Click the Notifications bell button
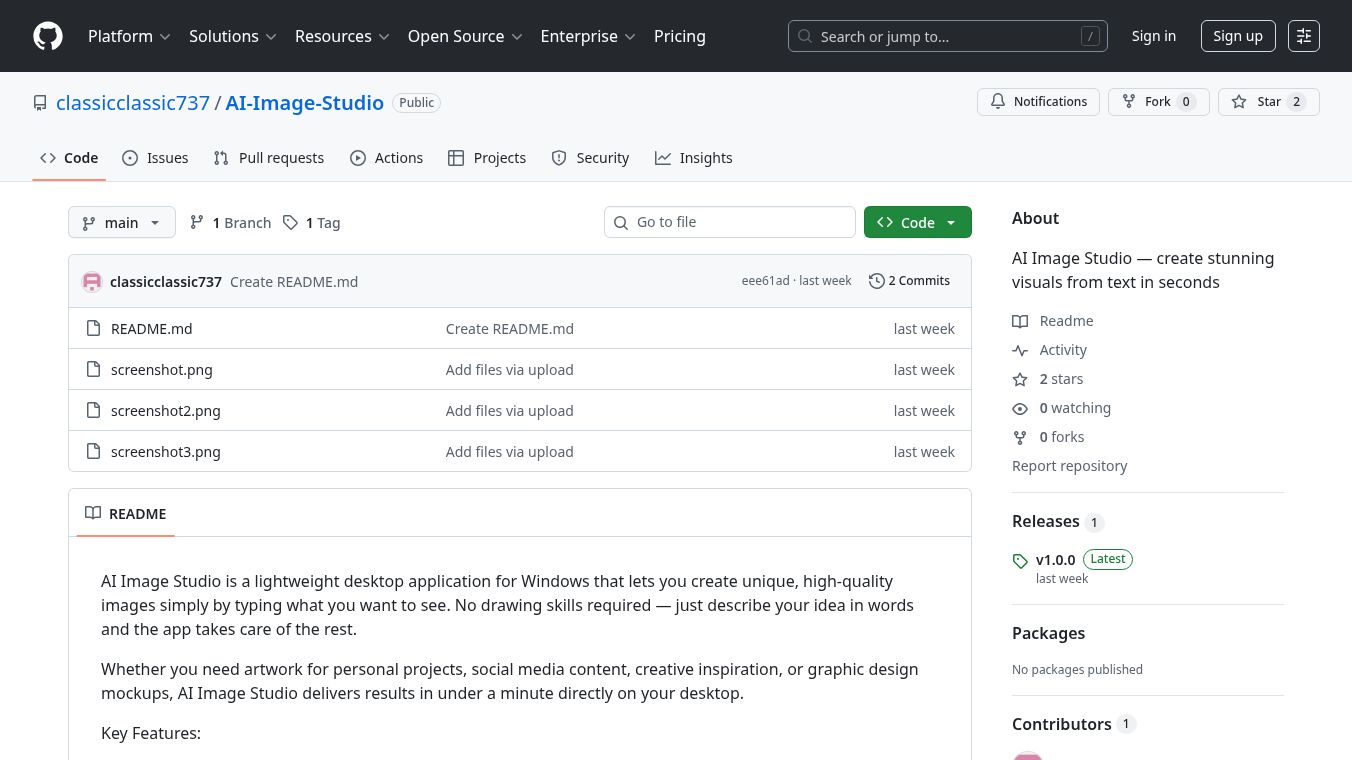Viewport: 1352px width, 760px height. click(1038, 102)
